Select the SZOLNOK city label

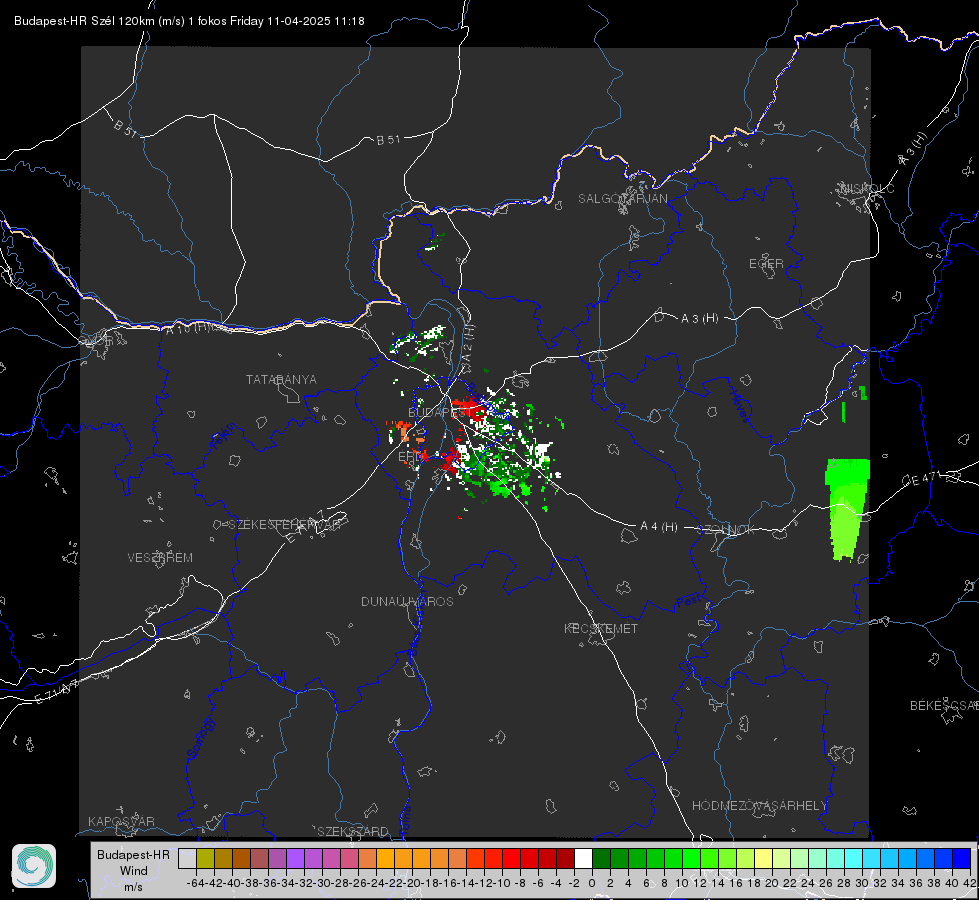coord(726,530)
